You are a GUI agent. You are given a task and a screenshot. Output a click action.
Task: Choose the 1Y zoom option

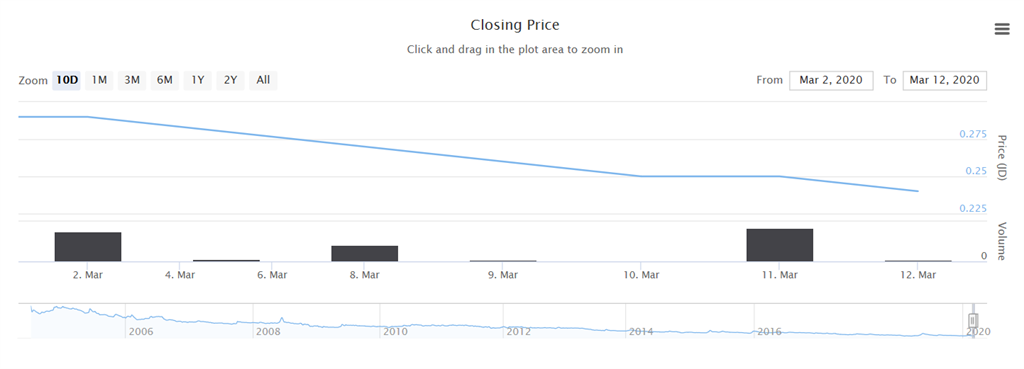[197, 80]
